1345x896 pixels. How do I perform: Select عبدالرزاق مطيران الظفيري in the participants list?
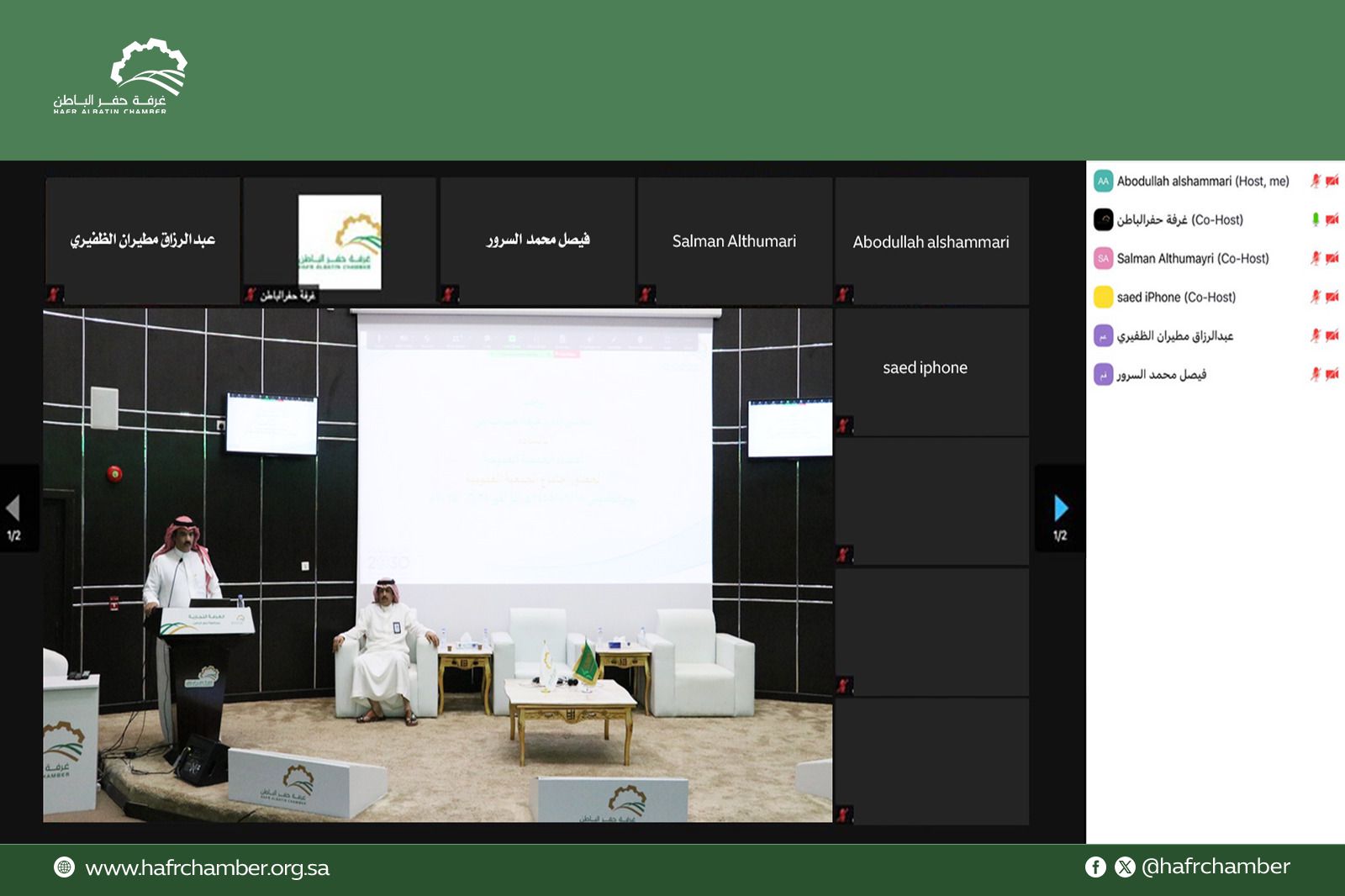coord(1174,335)
